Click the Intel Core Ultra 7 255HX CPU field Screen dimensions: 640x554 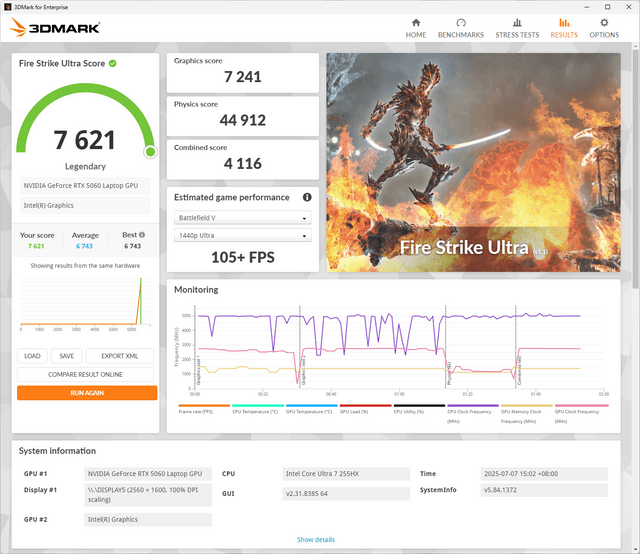pos(346,474)
